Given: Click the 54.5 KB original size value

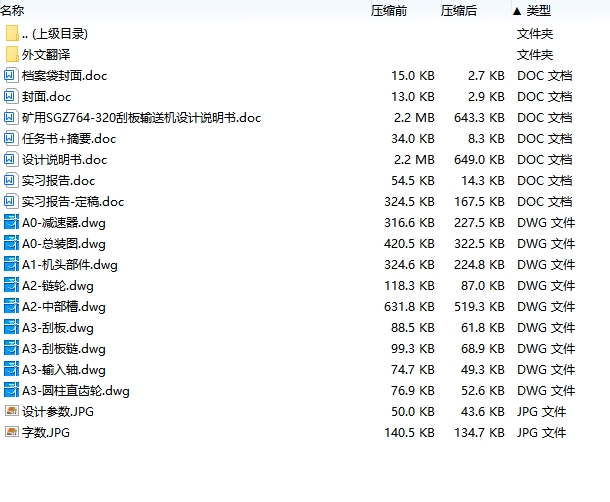Looking at the screenshot, I should click(x=412, y=181).
